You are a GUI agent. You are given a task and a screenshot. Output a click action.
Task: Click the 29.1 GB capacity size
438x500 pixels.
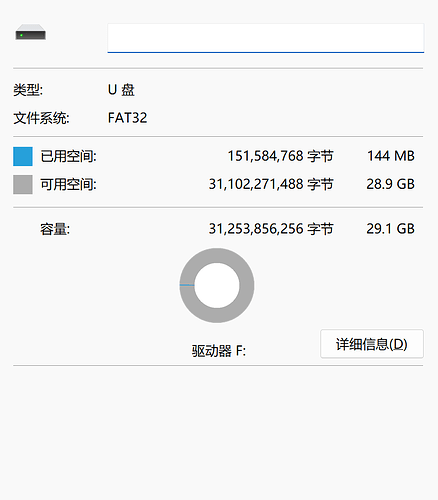pyautogui.click(x=390, y=229)
